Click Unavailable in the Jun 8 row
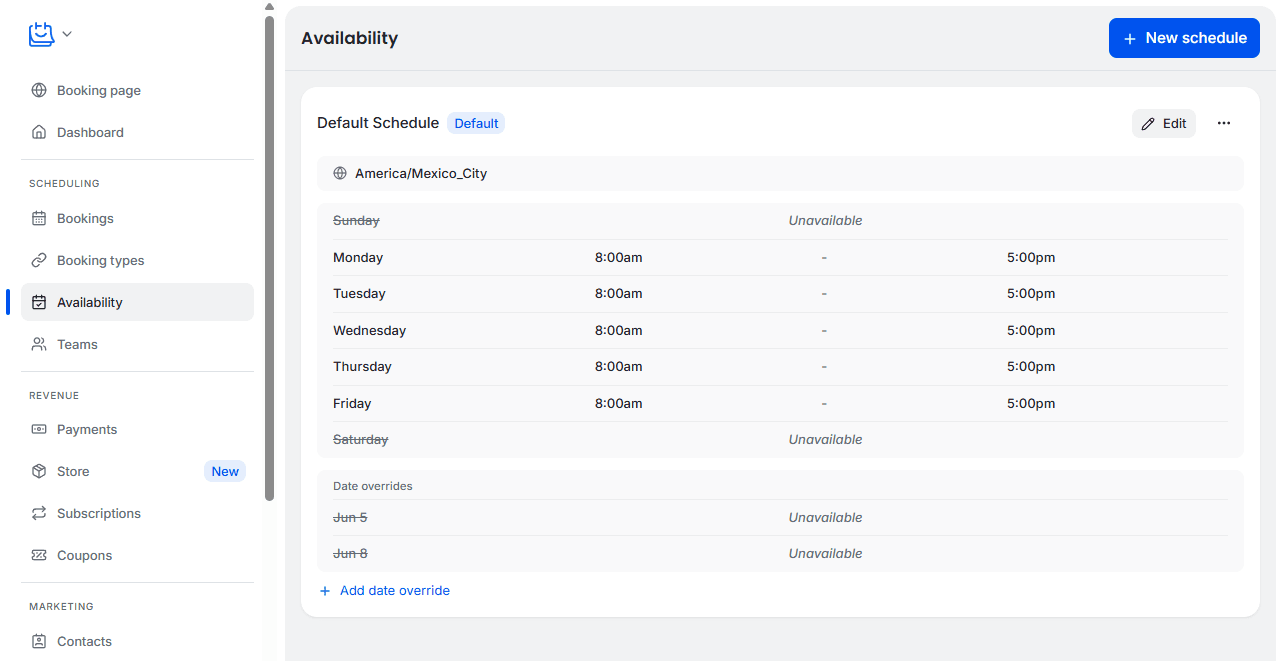The width and height of the screenshot is (1279, 661). tap(825, 553)
